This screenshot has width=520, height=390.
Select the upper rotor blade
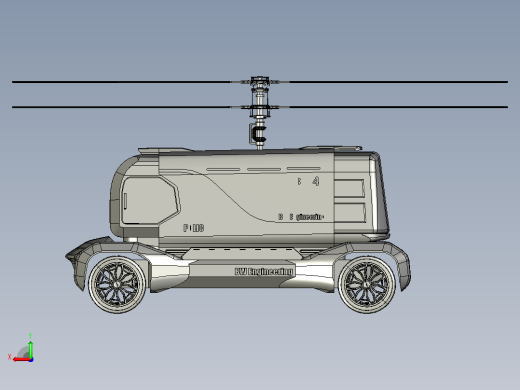pos(260,82)
